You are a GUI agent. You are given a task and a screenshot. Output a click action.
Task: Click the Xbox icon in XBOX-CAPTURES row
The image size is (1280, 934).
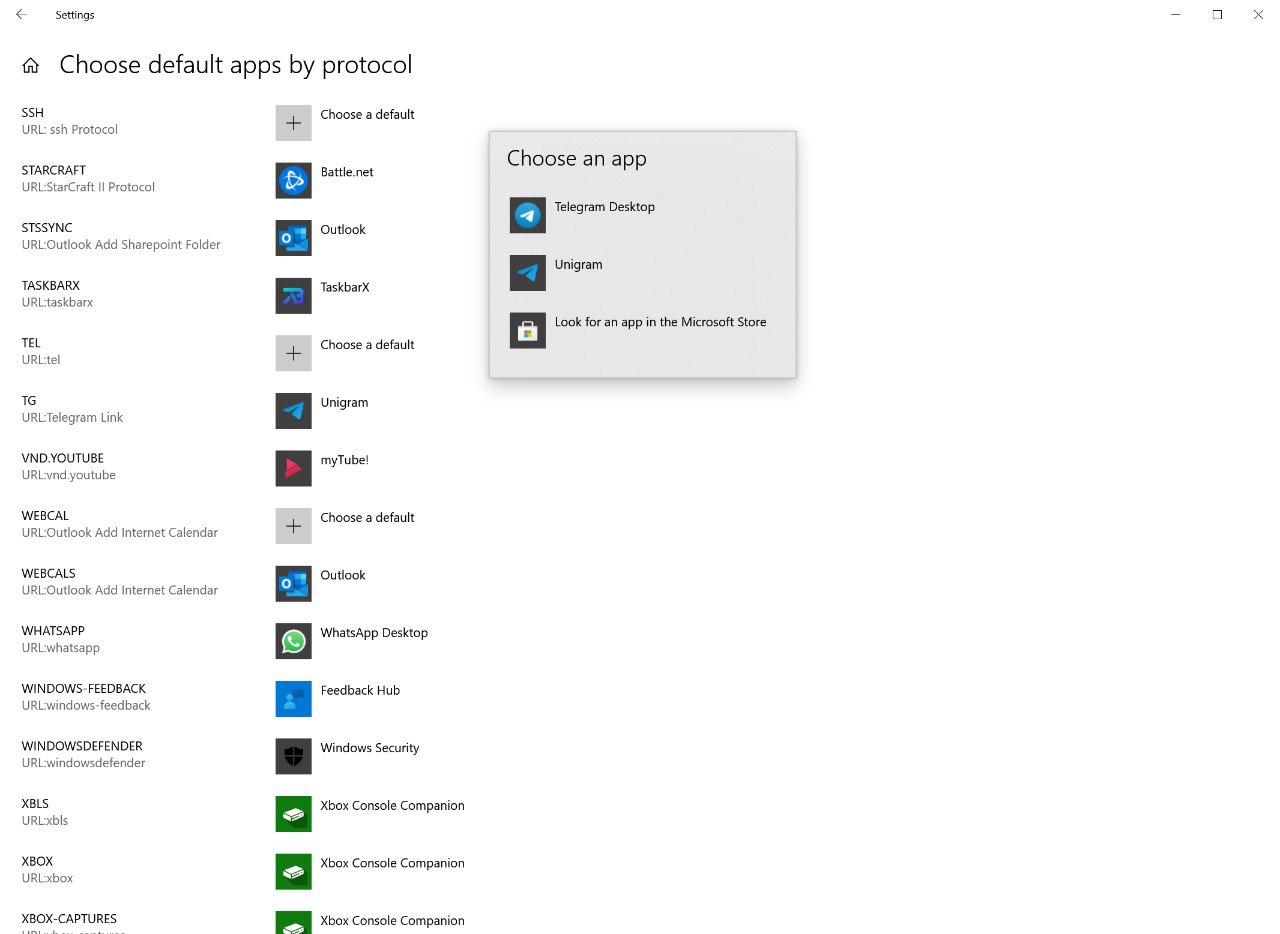pos(293,922)
